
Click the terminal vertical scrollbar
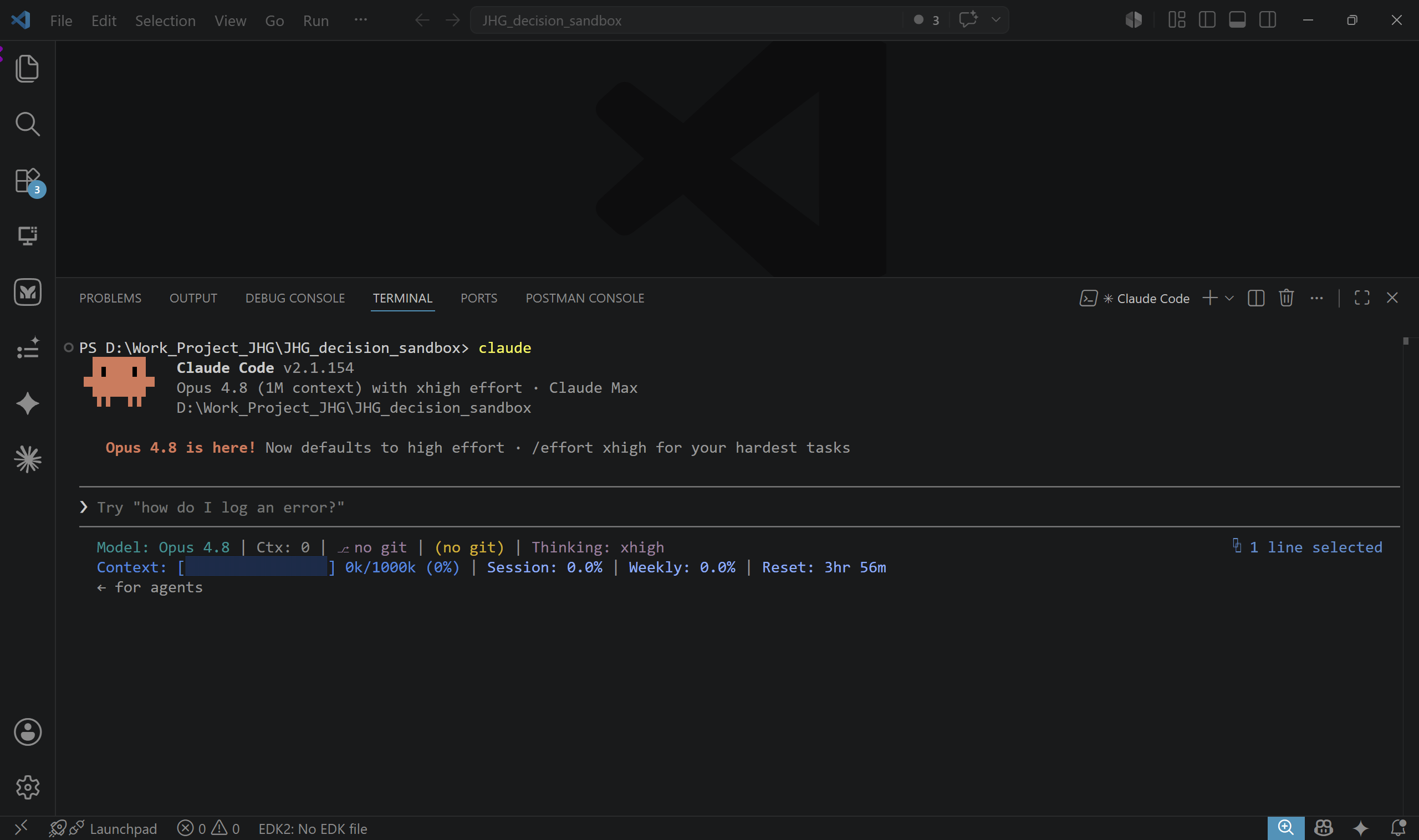tap(1406, 341)
